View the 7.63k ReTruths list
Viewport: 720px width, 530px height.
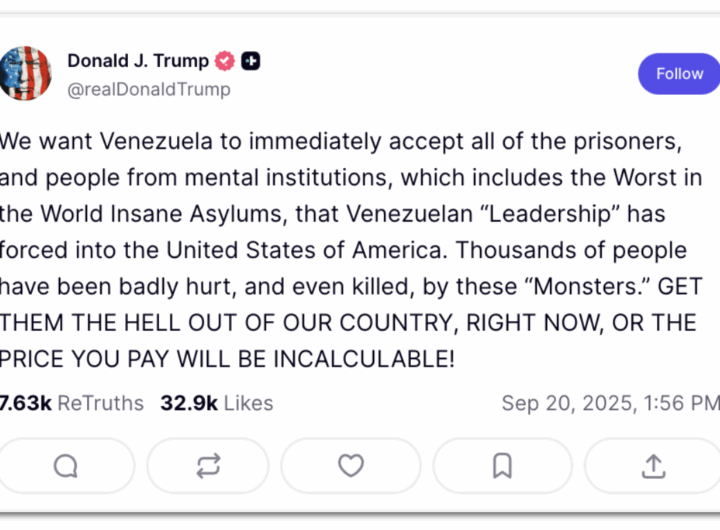71,403
